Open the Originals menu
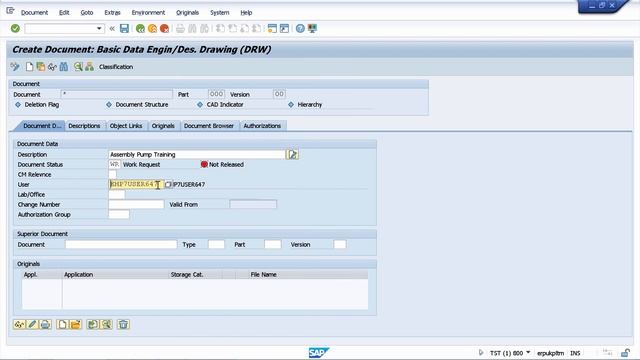Viewport: 640px width, 360px height. (187, 13)
